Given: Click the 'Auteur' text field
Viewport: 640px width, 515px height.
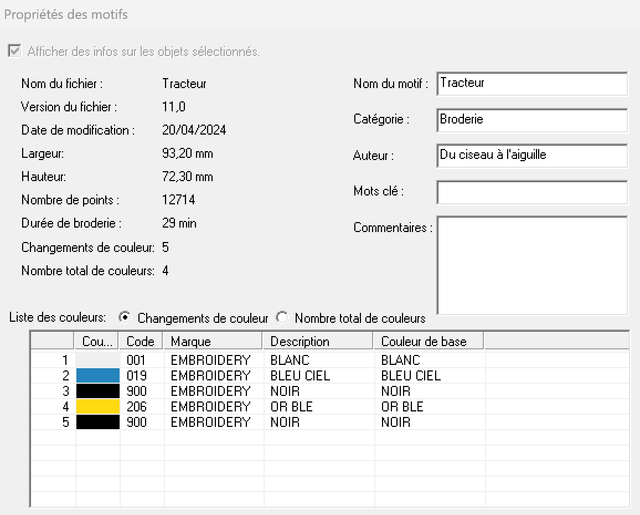Looking at the screenshot, I should [x=531, y=156].
